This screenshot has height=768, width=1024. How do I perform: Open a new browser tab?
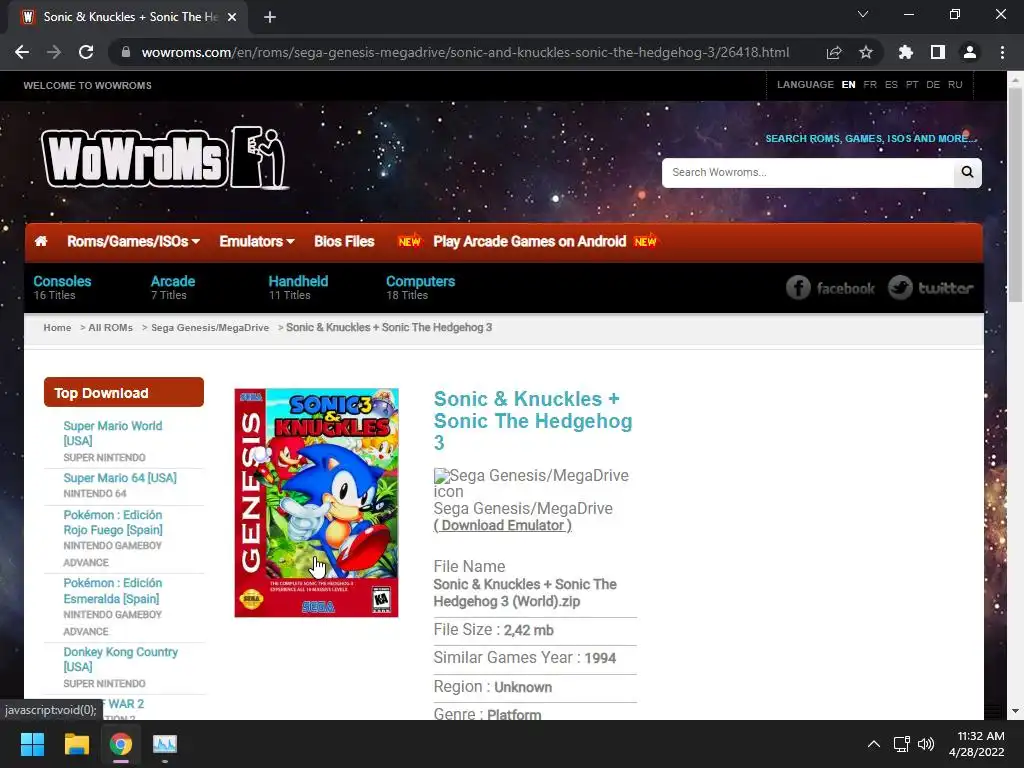coord(270,17)
